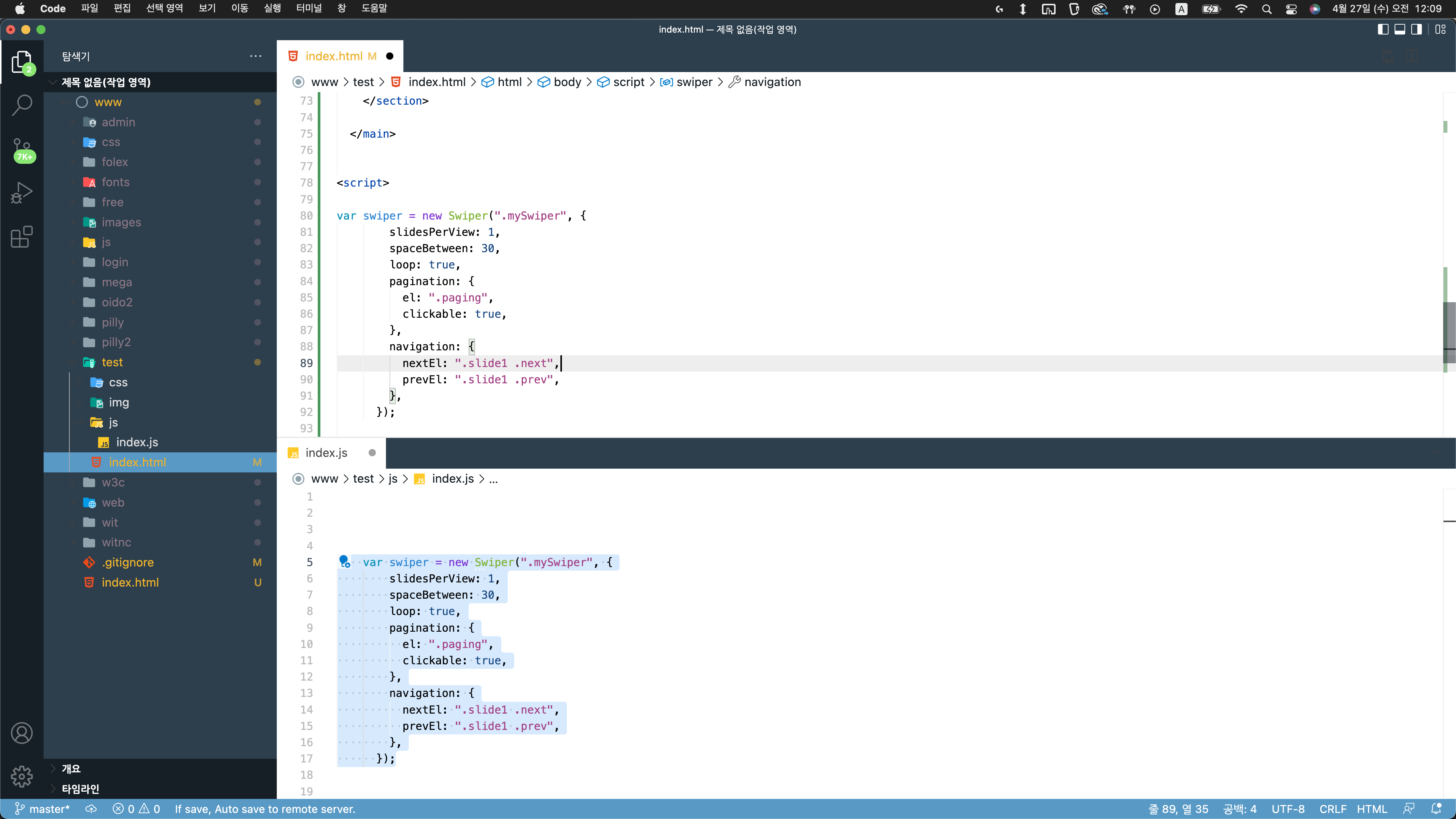The width and height of the screenshot is (1456, 819).
Task: Open .gitignore file in explorer
Action: (x=160, y=562)
